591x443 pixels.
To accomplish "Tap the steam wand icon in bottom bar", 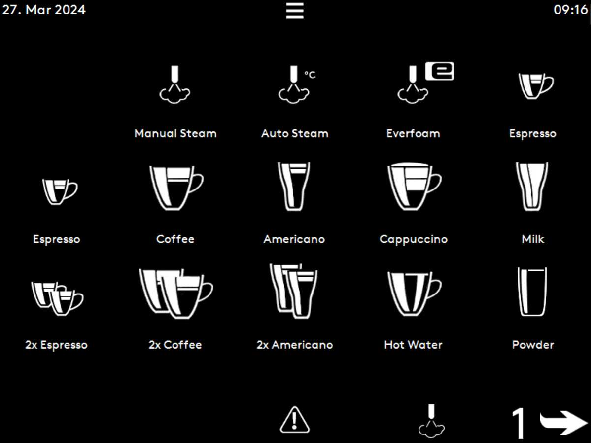I will 432,421.
